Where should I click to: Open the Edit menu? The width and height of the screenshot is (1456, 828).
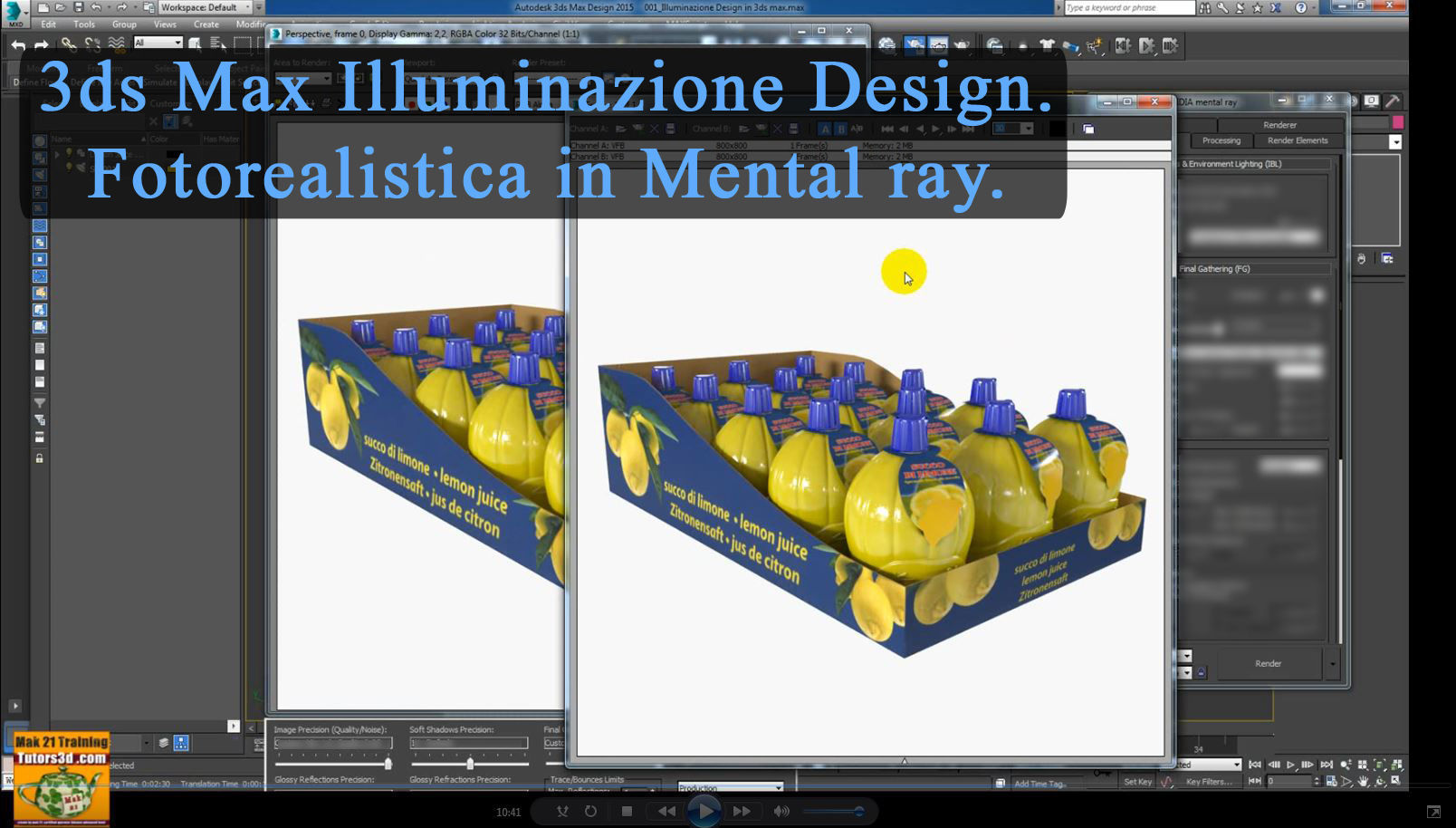click(48, 24)
